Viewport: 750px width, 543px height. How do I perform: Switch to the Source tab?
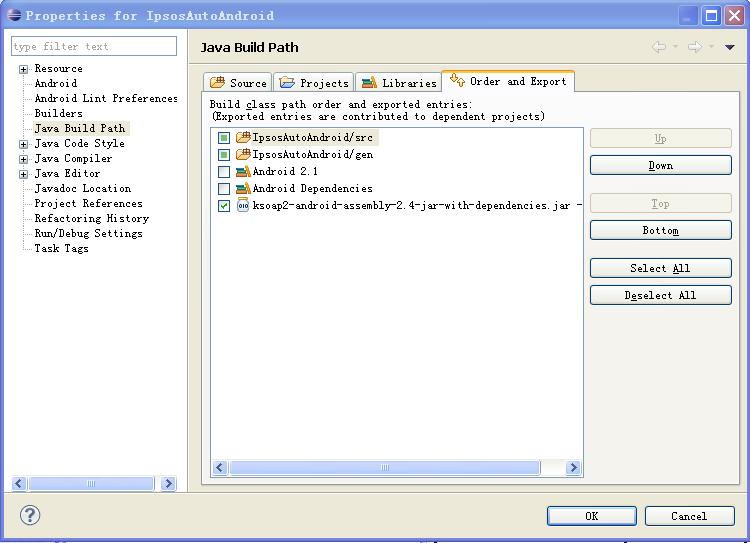pyautogui.click(x=238, y=82)
